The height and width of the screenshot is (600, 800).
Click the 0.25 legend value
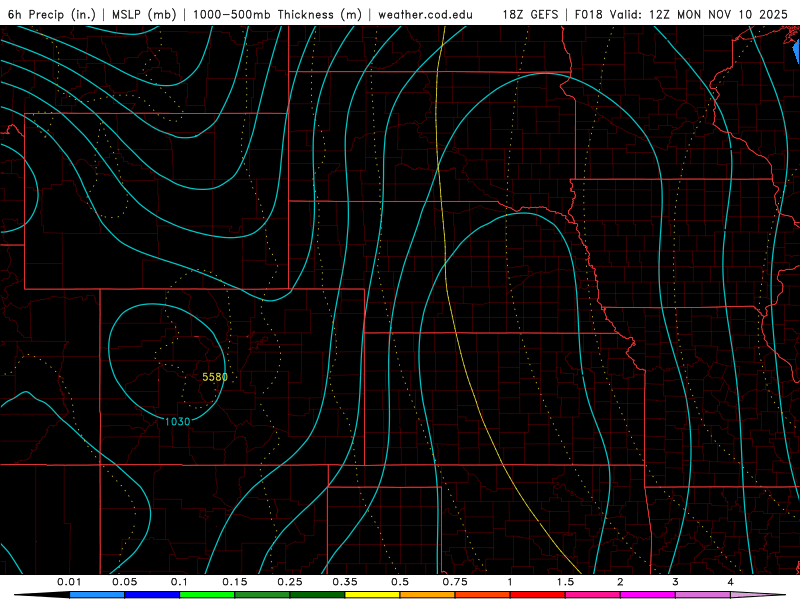pyautogui.click(x=290, y=582)
